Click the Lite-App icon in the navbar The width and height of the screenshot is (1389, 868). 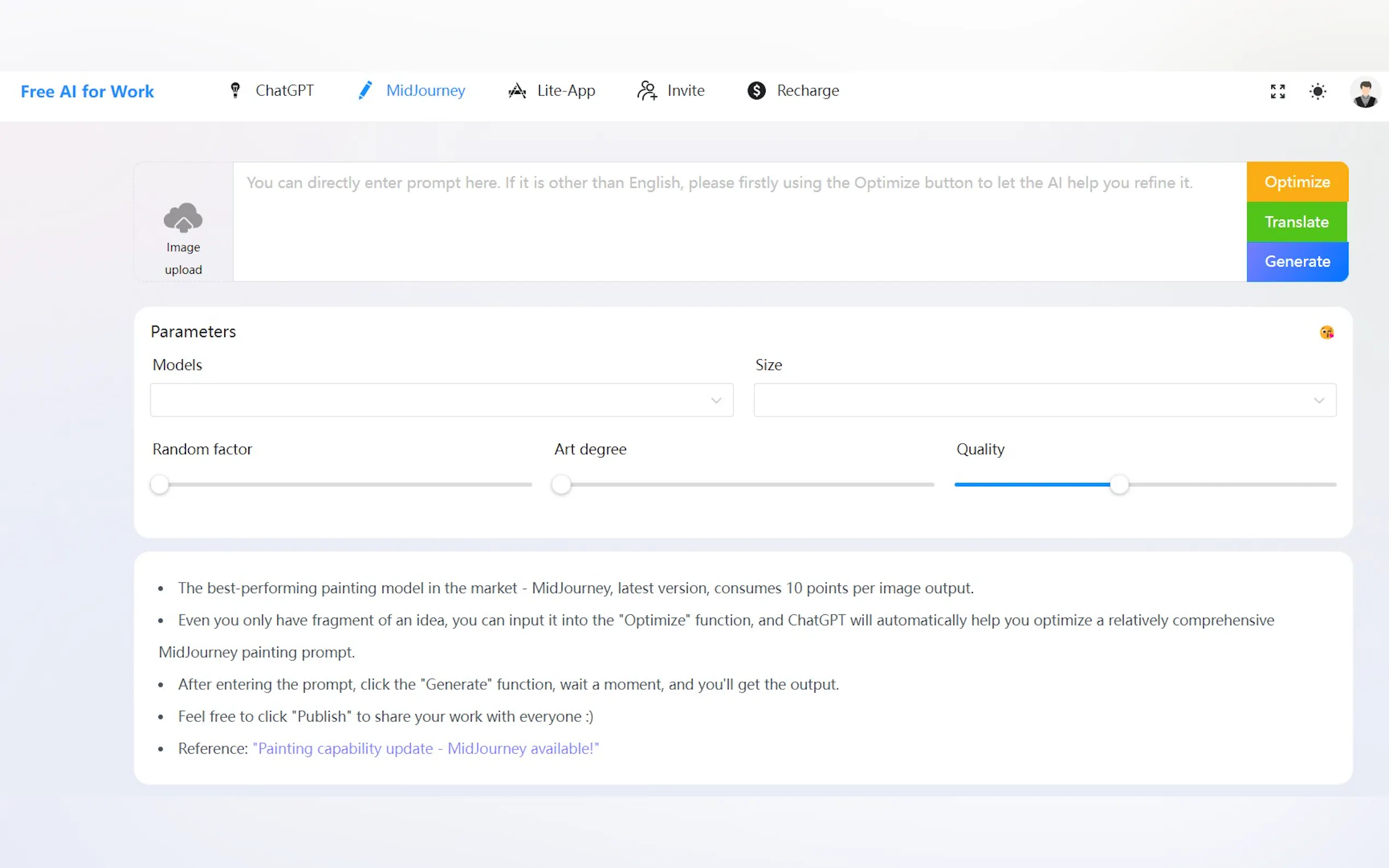(x=517, y=91)
